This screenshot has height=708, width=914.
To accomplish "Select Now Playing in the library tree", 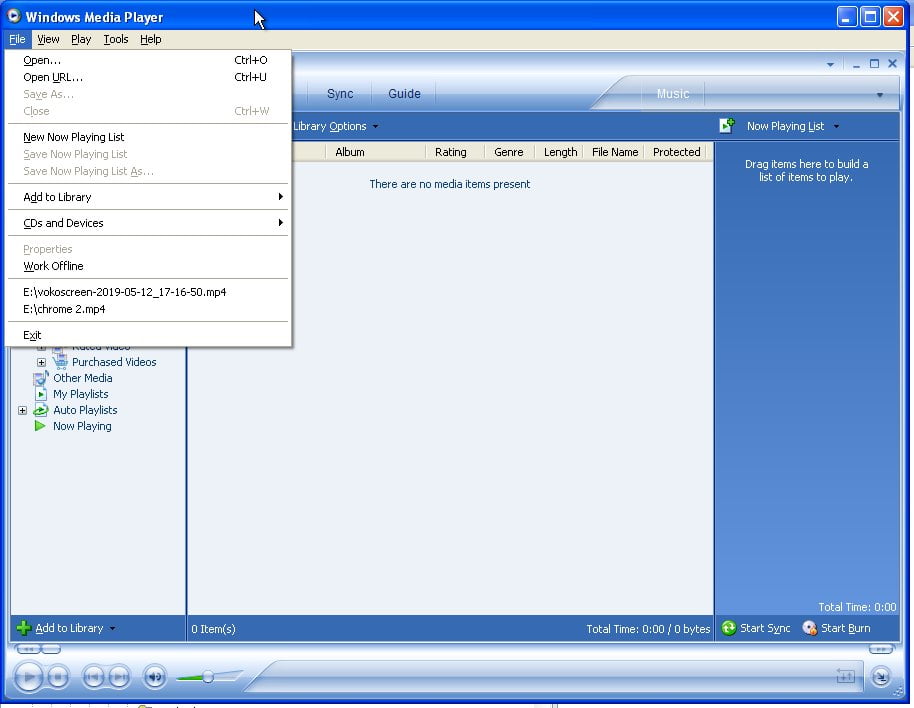I will (82, 426).
